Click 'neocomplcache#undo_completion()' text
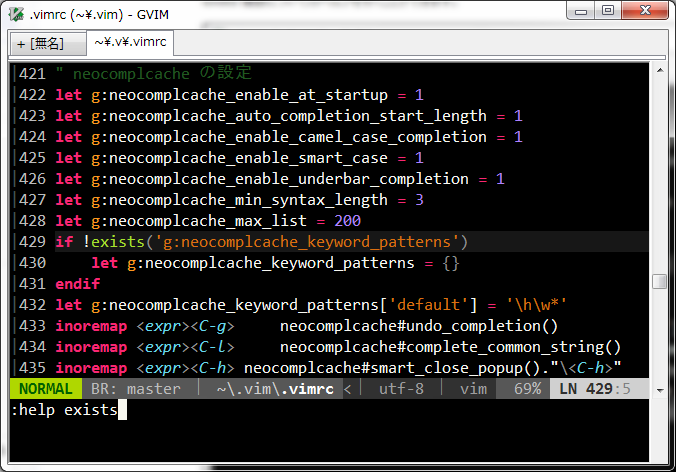The height and width of the screenshot is (472, 676). [419, 326]
